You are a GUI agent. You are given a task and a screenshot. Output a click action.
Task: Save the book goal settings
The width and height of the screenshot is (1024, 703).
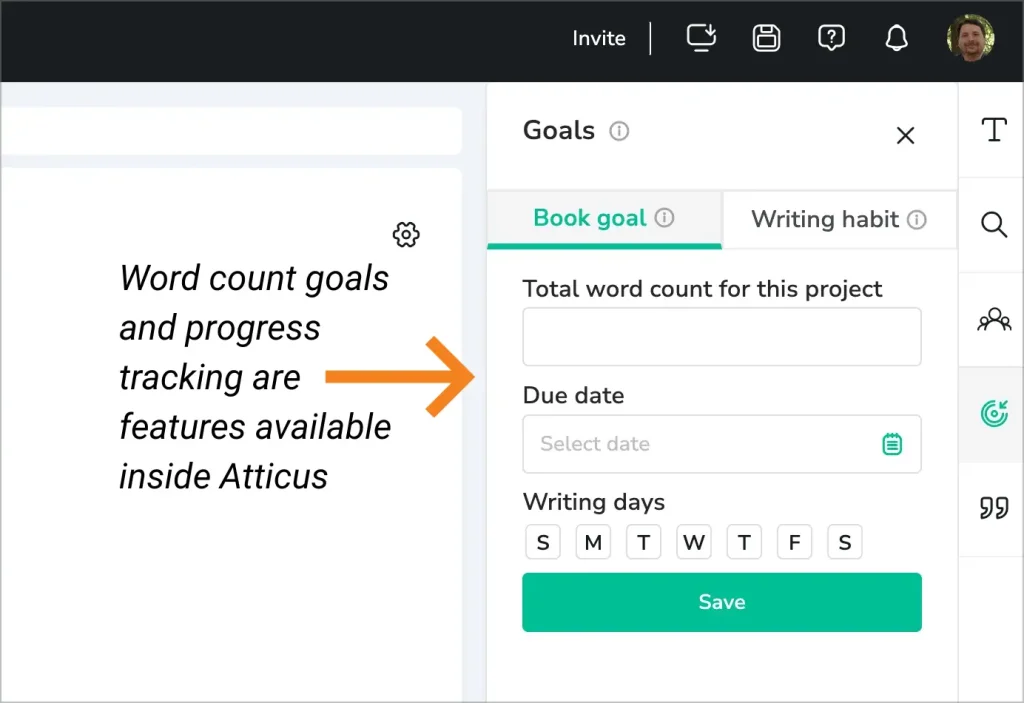721,601
